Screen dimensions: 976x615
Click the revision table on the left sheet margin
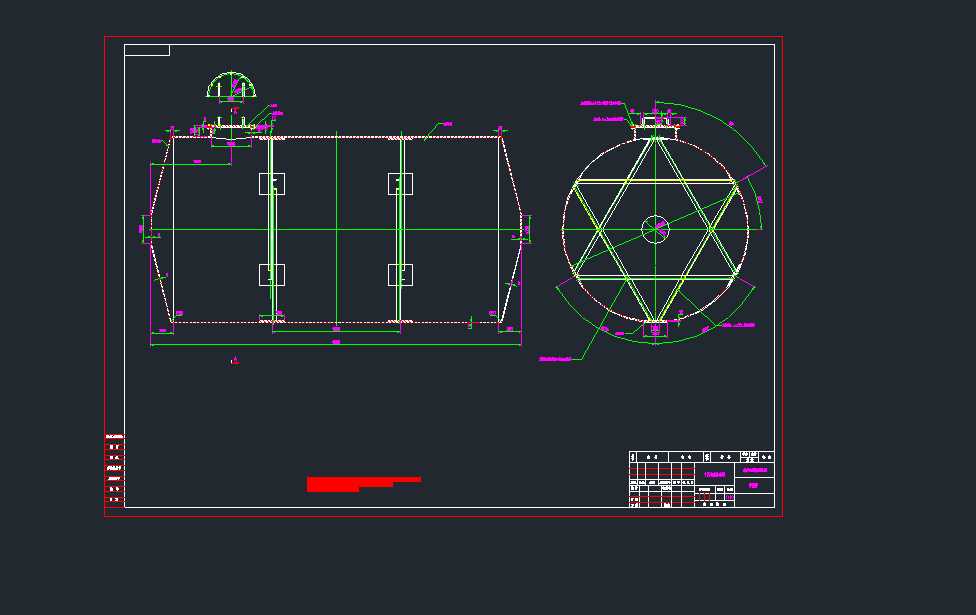[115, 469]
